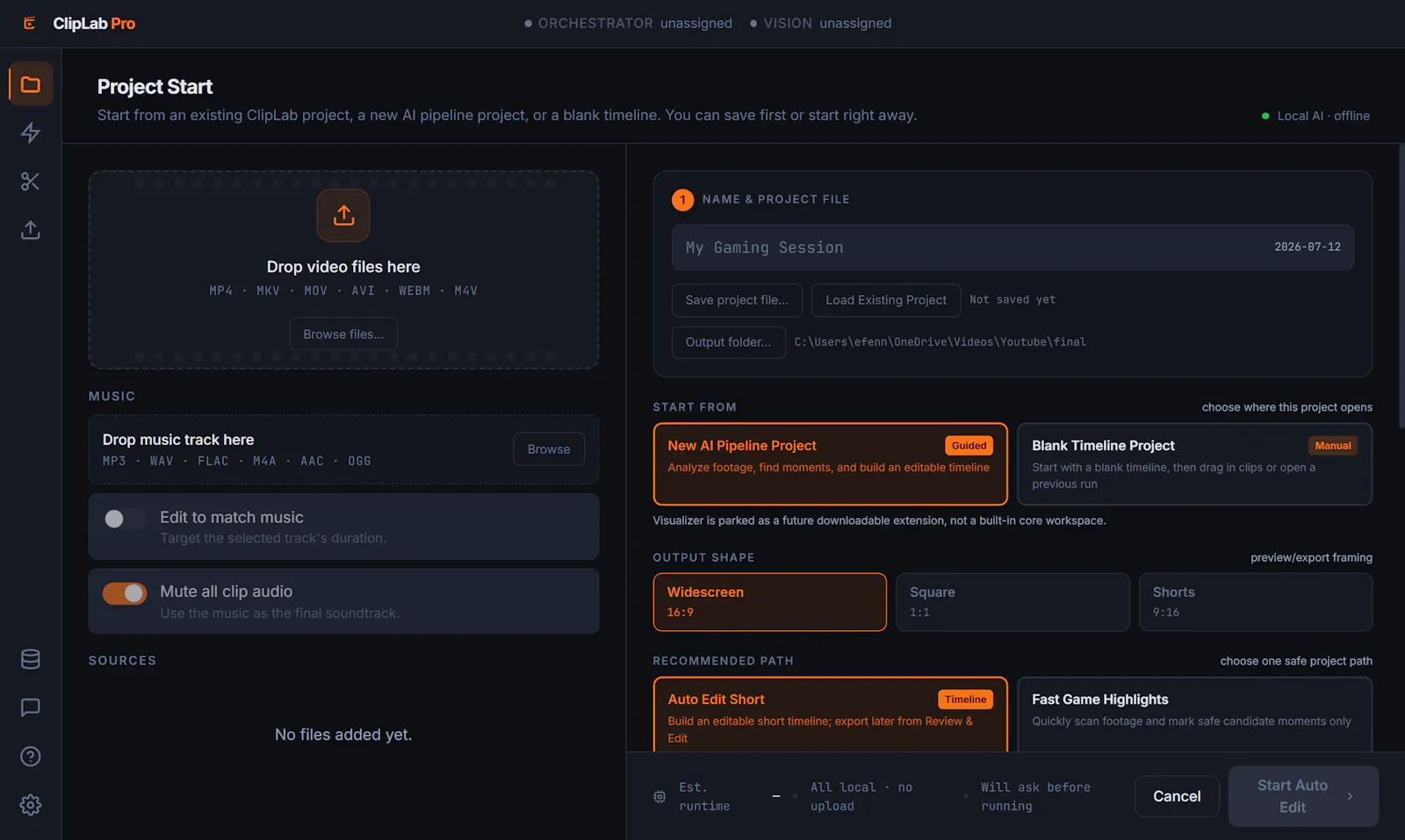Image resolution: width=1405 pixels, height=840 pixels.
Task: Click the NAME & PROJECT FILE heading
Action: 775,199
